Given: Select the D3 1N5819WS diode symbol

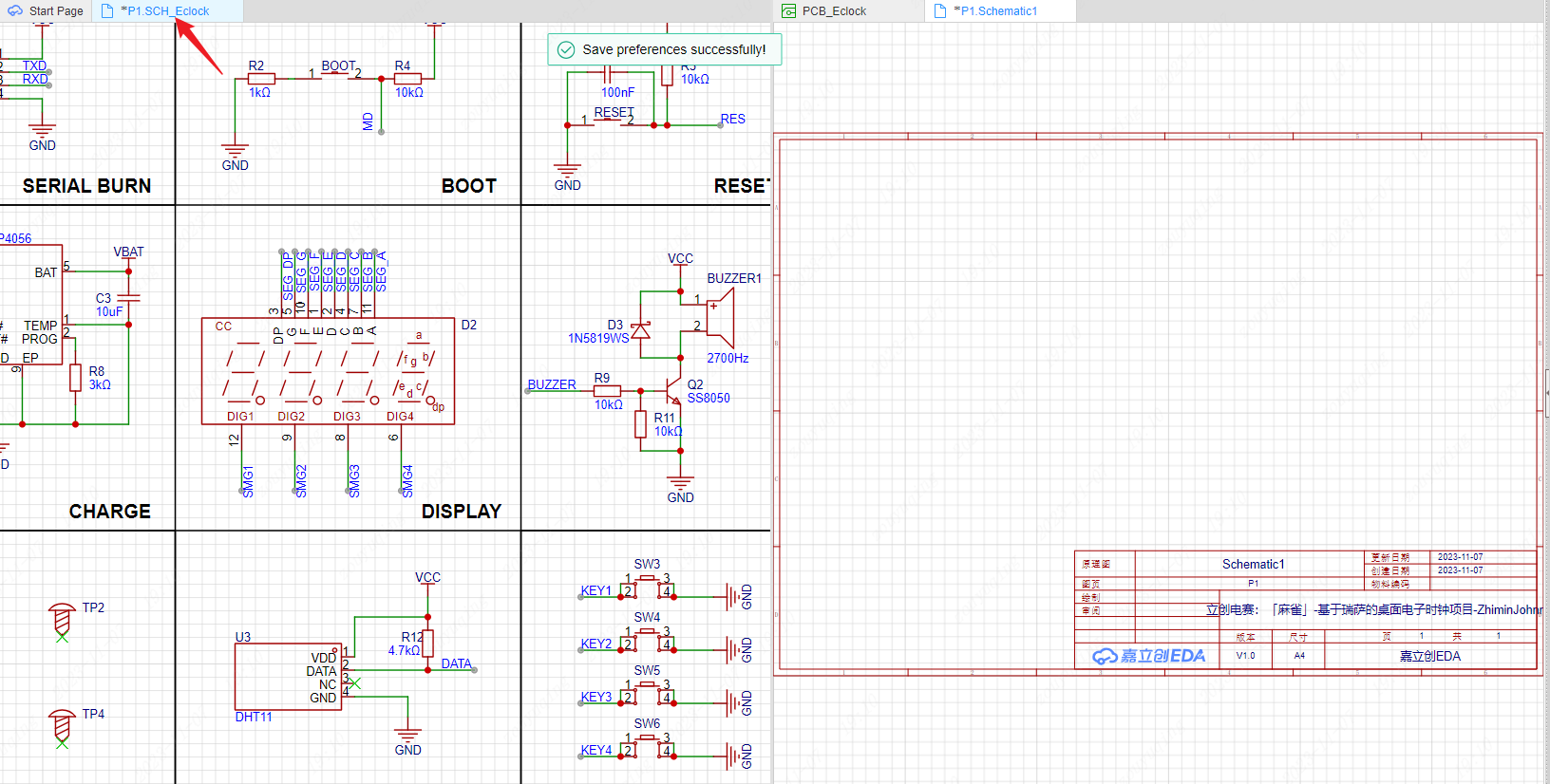Looking at the screenshot, I should click(x=641, y=330).
